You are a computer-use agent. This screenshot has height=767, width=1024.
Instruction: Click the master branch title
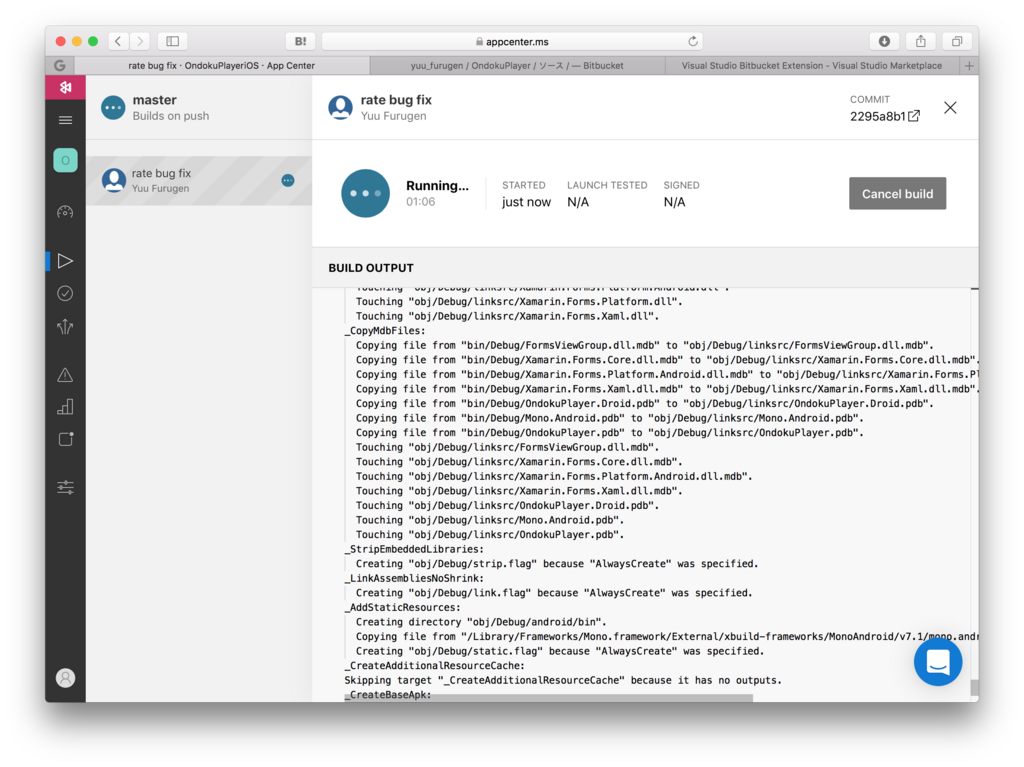coord(155,100)
